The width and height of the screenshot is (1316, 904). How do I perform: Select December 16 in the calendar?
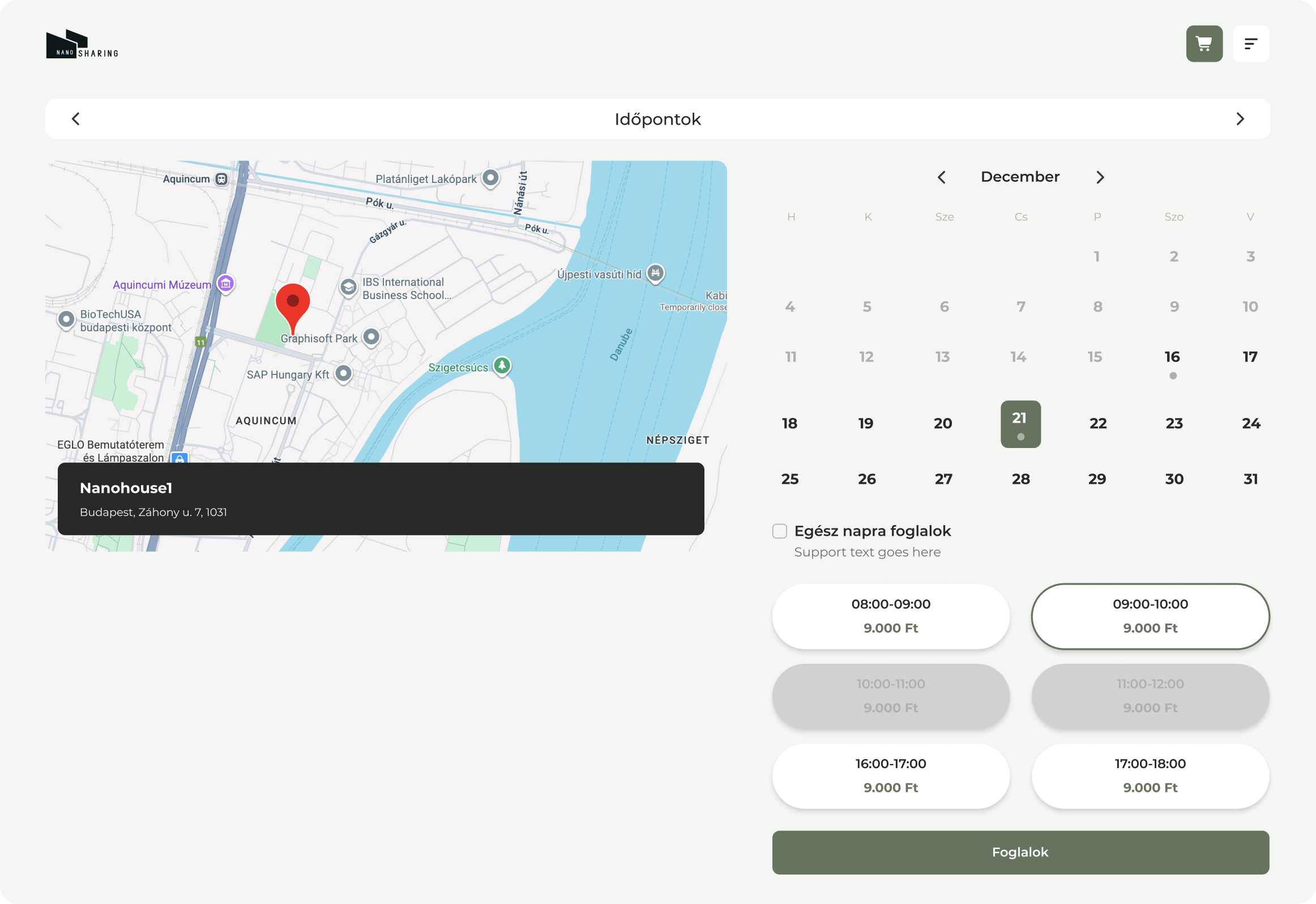(1173, 357)
